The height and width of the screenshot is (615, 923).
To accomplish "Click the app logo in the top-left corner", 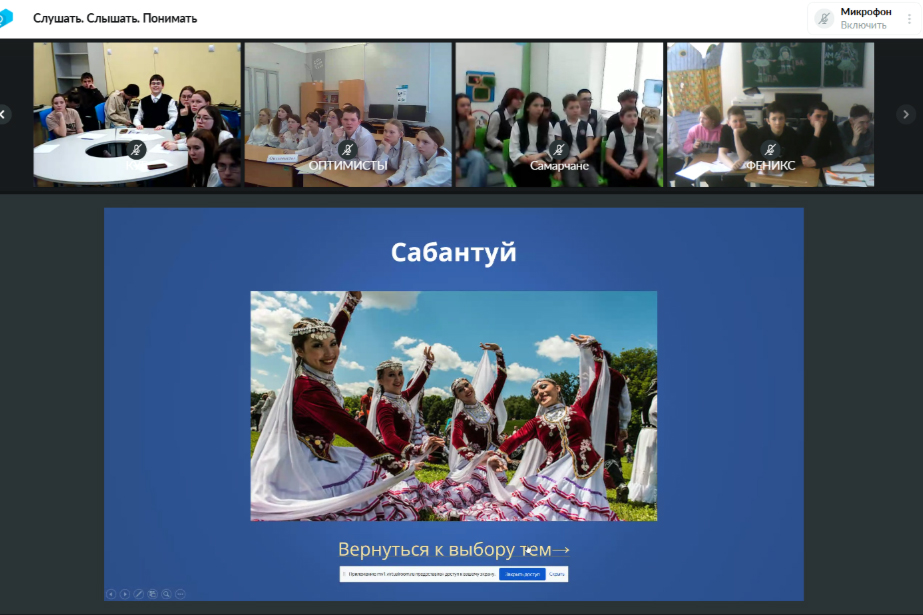I will pyautogui.click(x=6, y=18).
